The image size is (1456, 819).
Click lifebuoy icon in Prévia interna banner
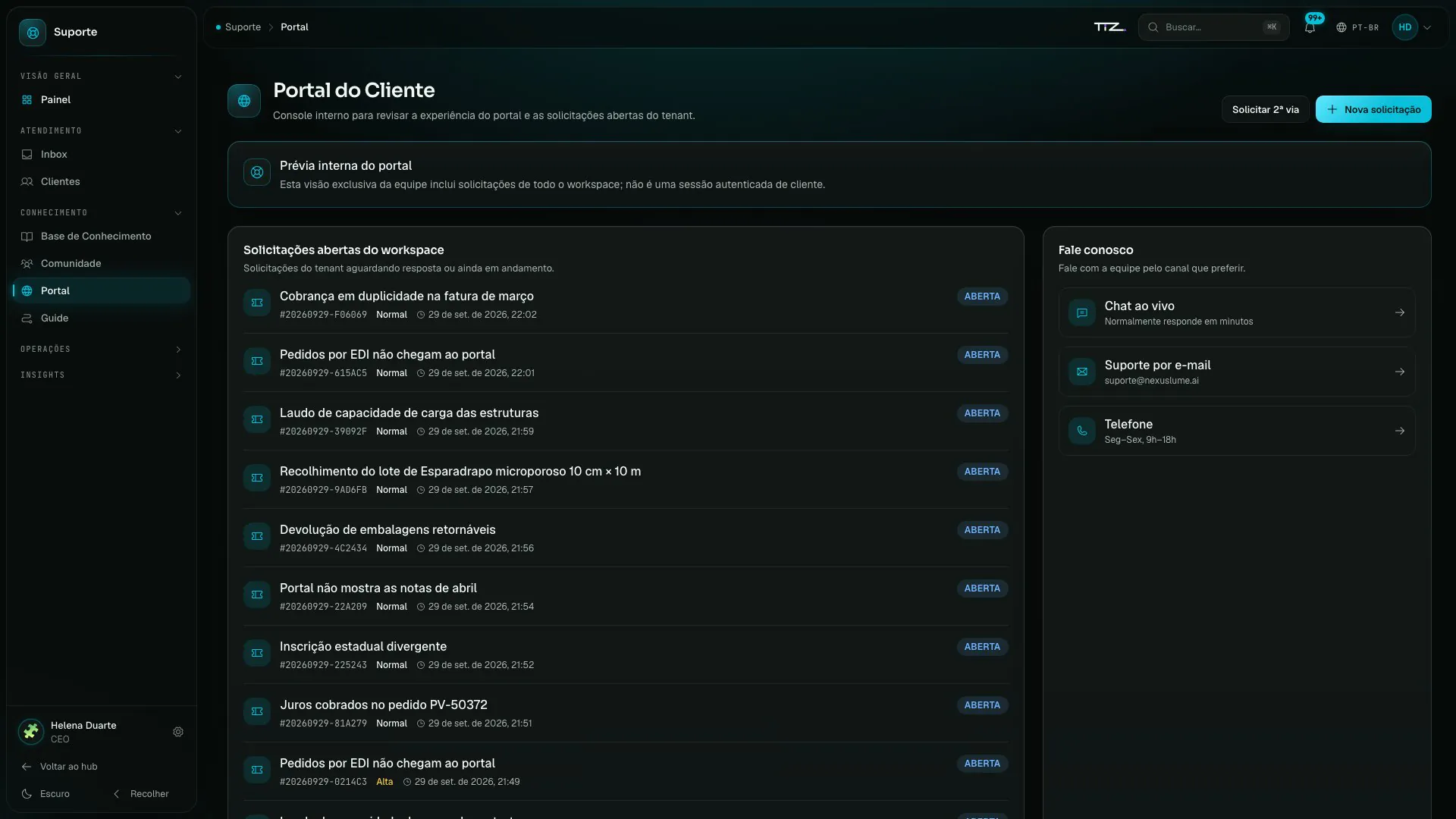[257, 172]
